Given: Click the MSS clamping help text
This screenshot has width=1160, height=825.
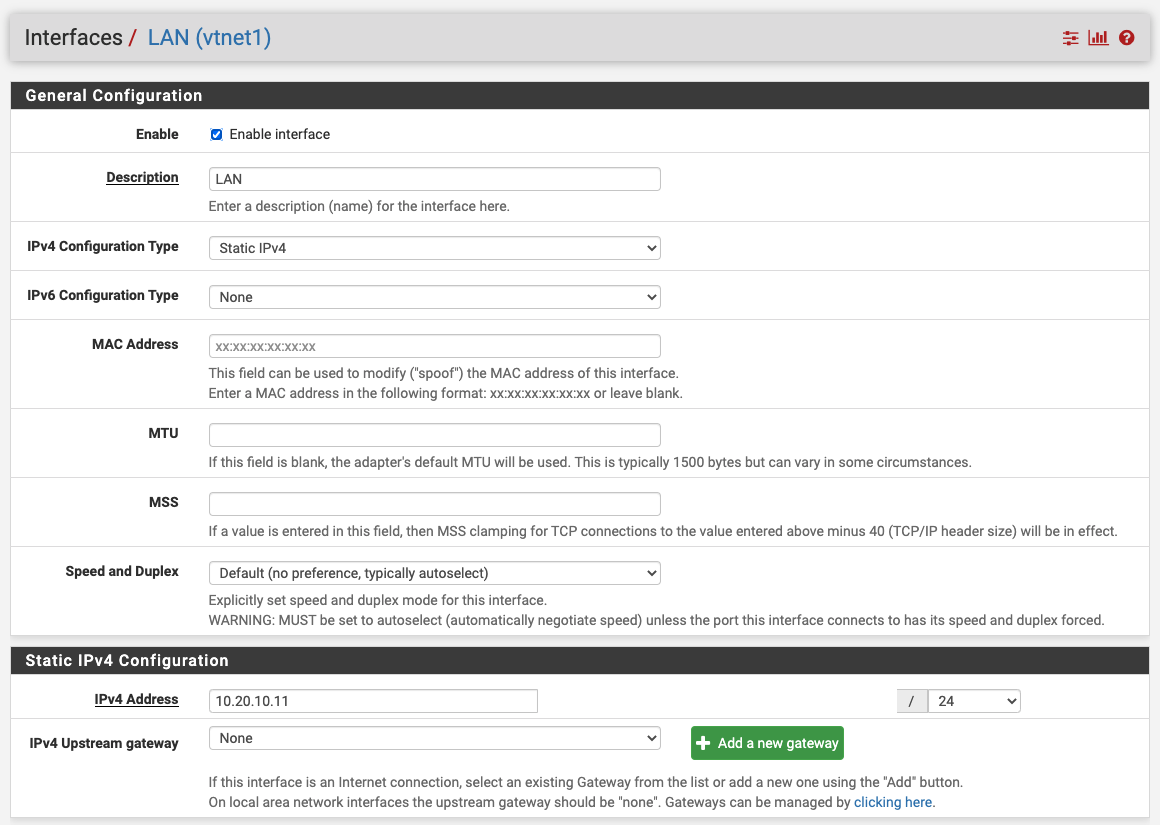Looking at the screenshot, I should [663, 531].
